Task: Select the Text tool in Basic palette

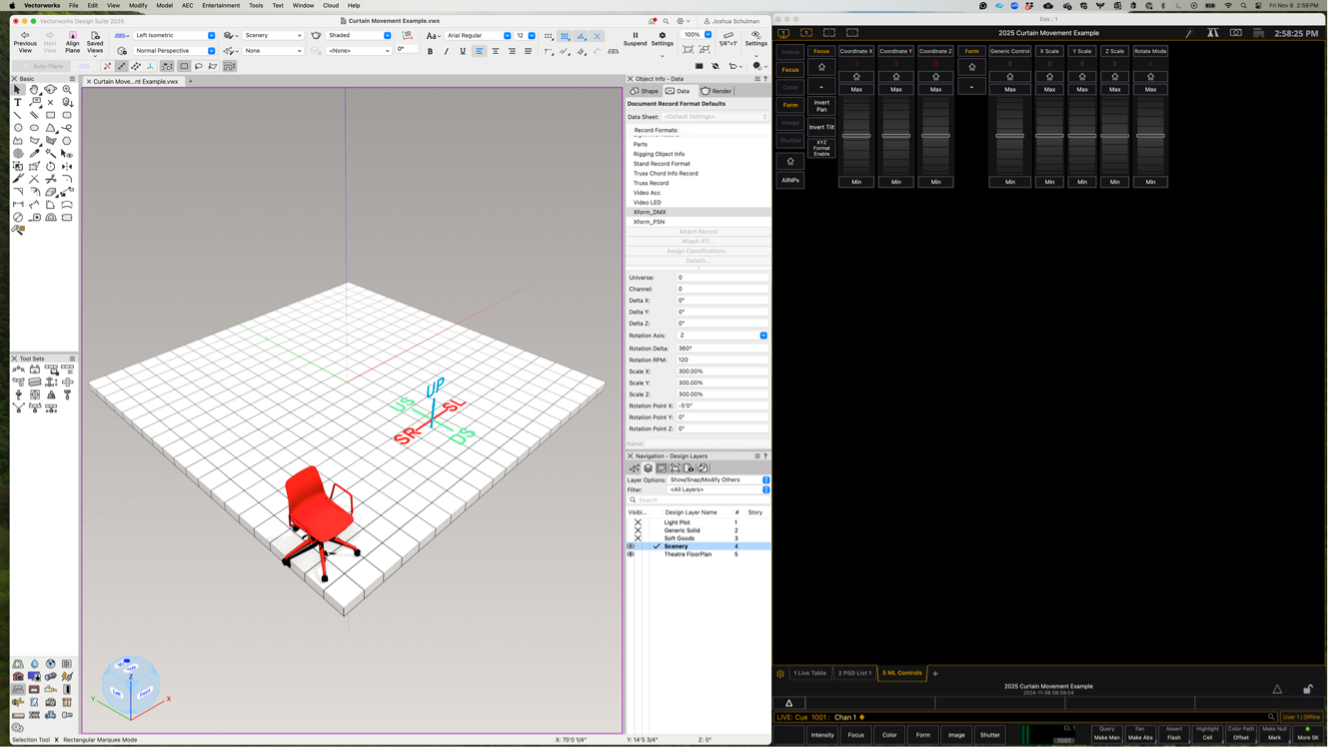Action: 18,102
